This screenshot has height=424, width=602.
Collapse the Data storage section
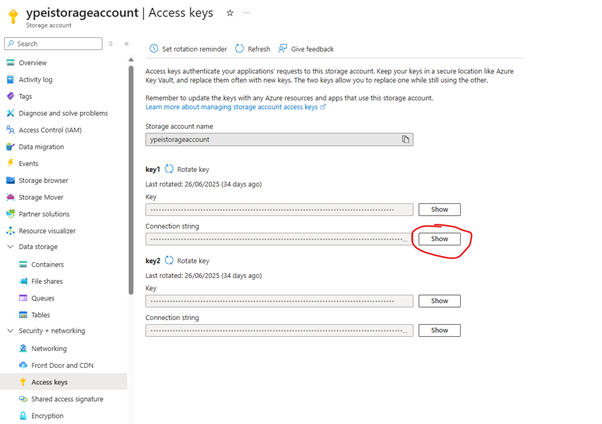click(x=10, y=247)
